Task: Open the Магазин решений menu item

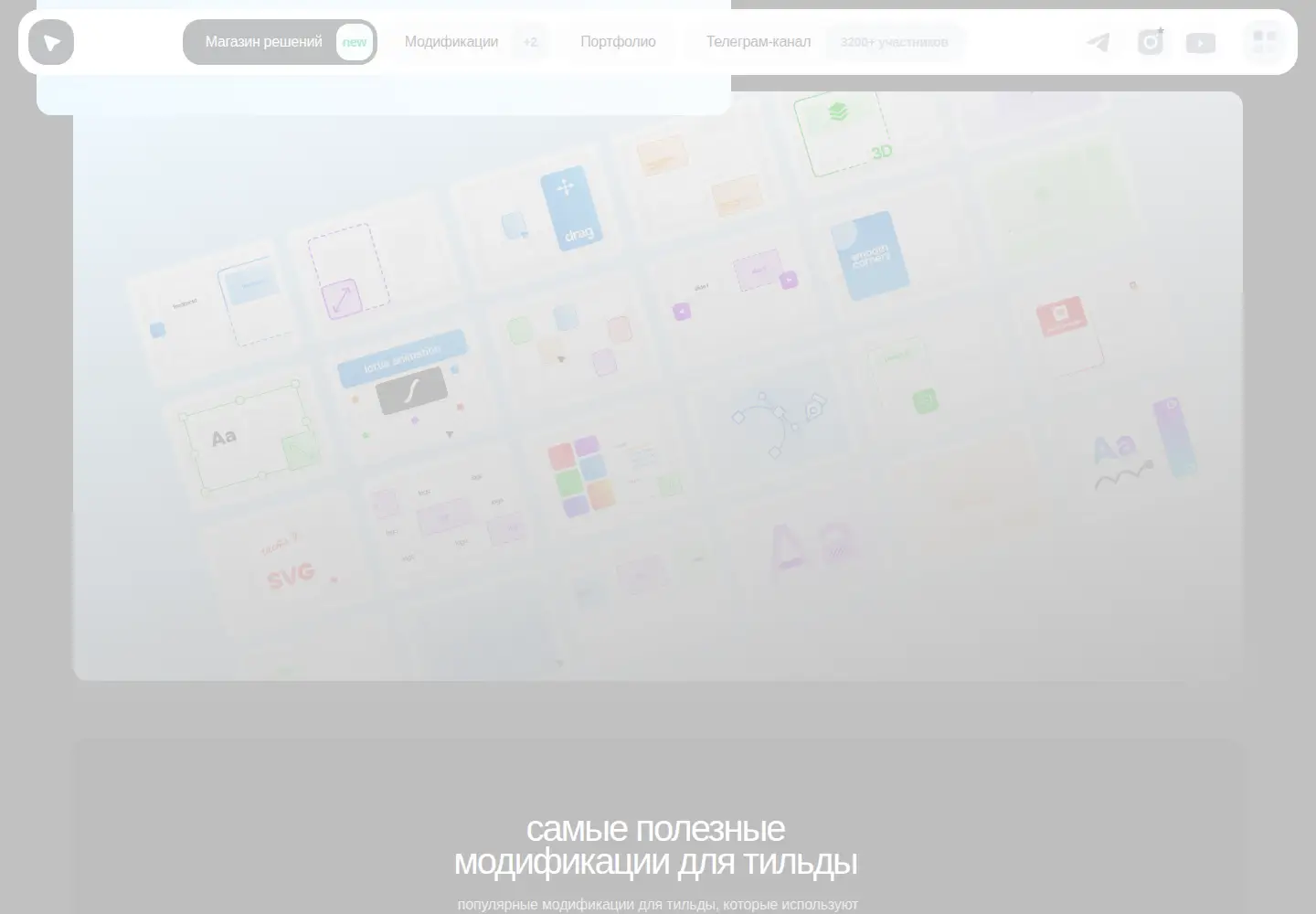Action: click(280, 42)
